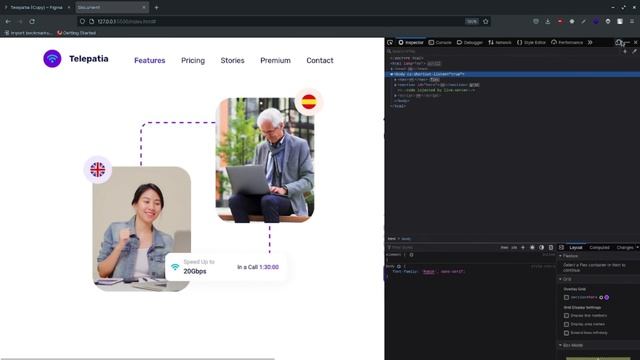
Task: Toggle light color scheme simulation
Action: pyautogui.click(x=532, y=247)
